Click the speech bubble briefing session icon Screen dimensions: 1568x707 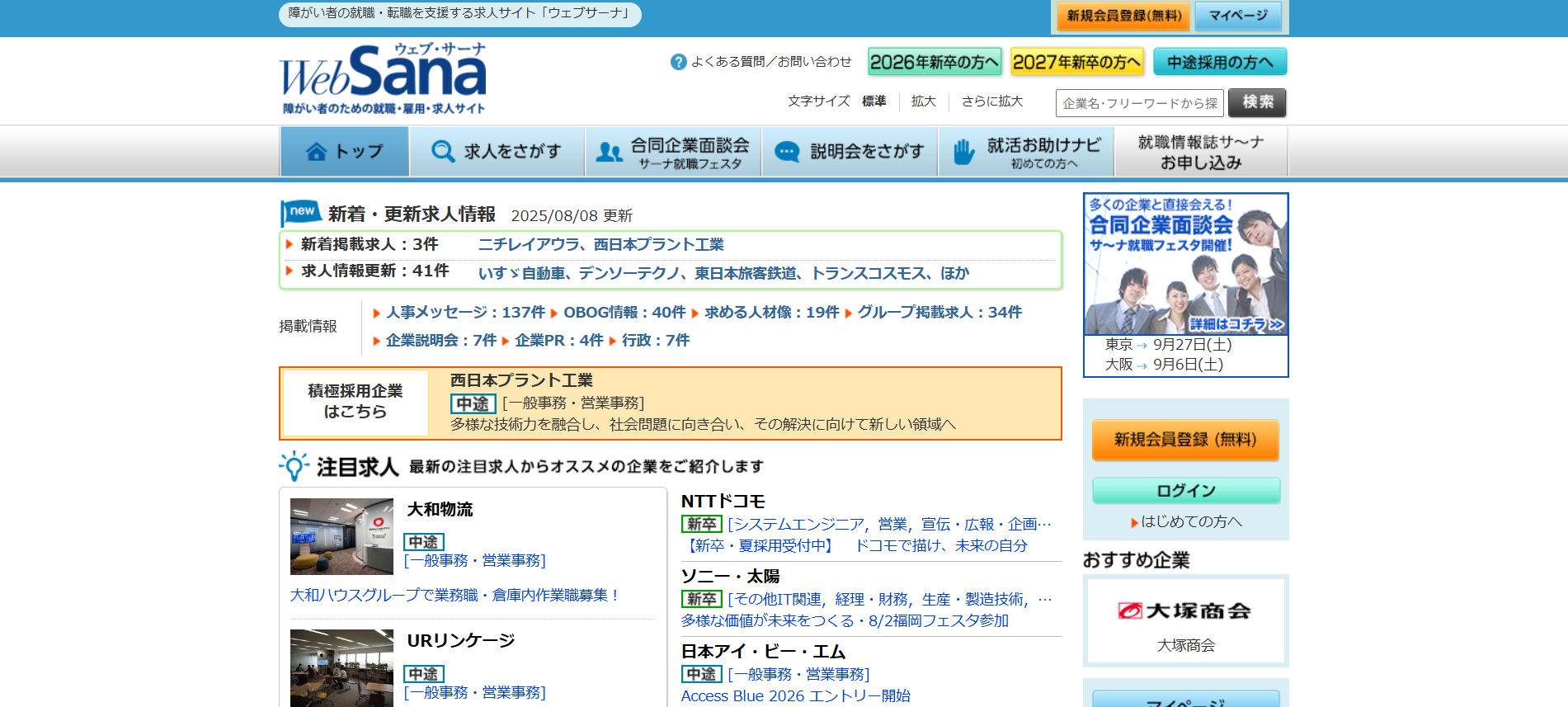(787, 153)
